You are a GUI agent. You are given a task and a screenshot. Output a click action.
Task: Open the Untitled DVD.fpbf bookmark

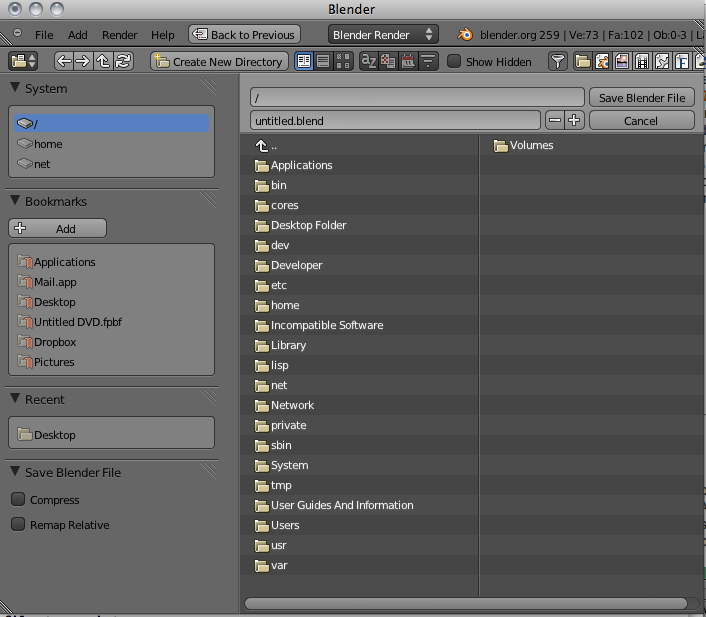coord(111,322)
